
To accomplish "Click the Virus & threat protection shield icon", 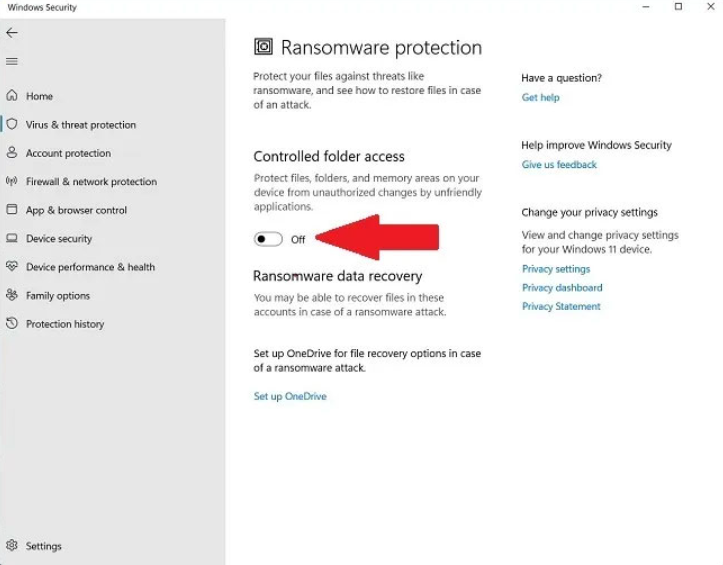I will (x=12, y=125).
